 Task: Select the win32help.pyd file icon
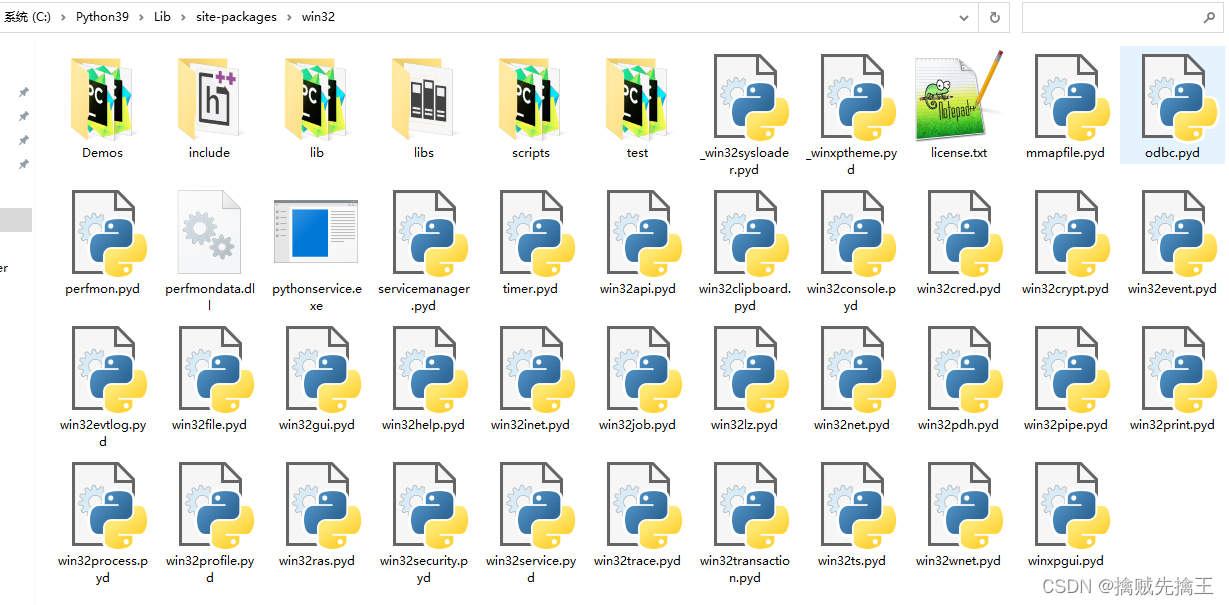coord(431,370)
